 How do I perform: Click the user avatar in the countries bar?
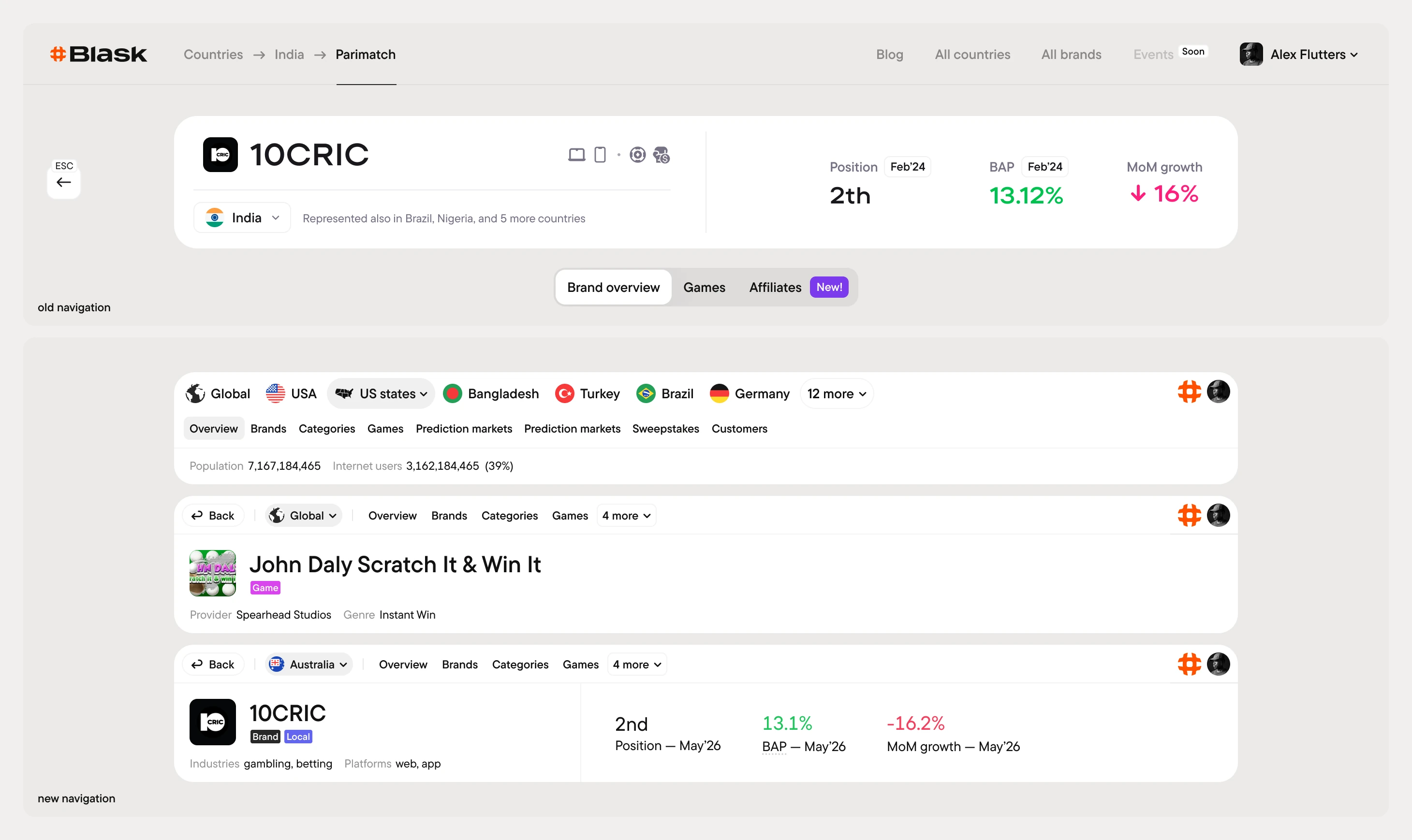pos(1219,391)
